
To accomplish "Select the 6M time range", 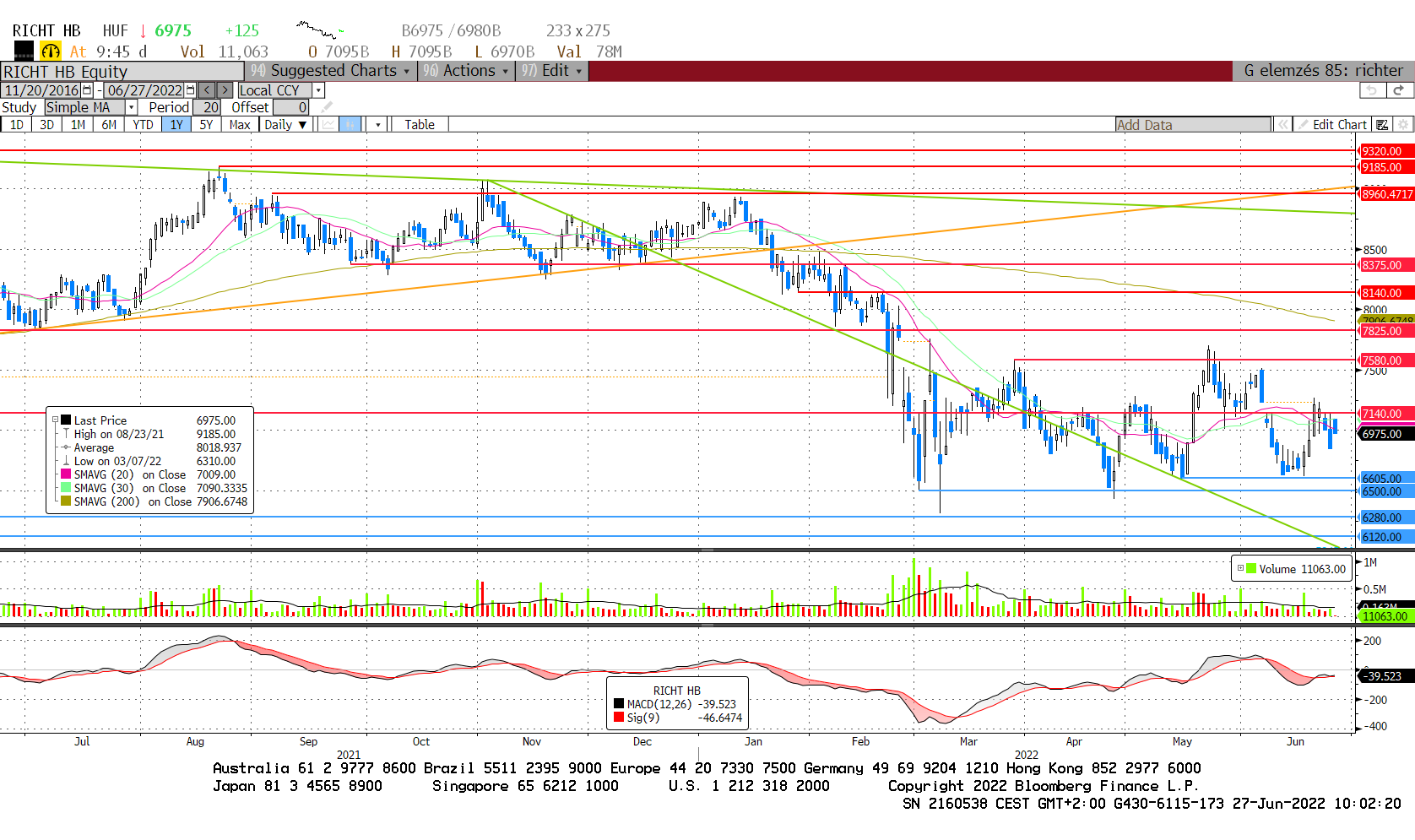I will pos(109,125).
